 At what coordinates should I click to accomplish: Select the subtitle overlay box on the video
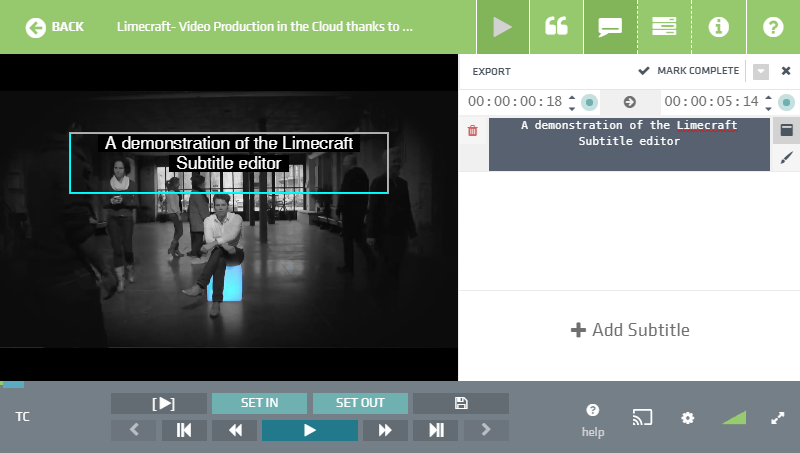(229, 163)
